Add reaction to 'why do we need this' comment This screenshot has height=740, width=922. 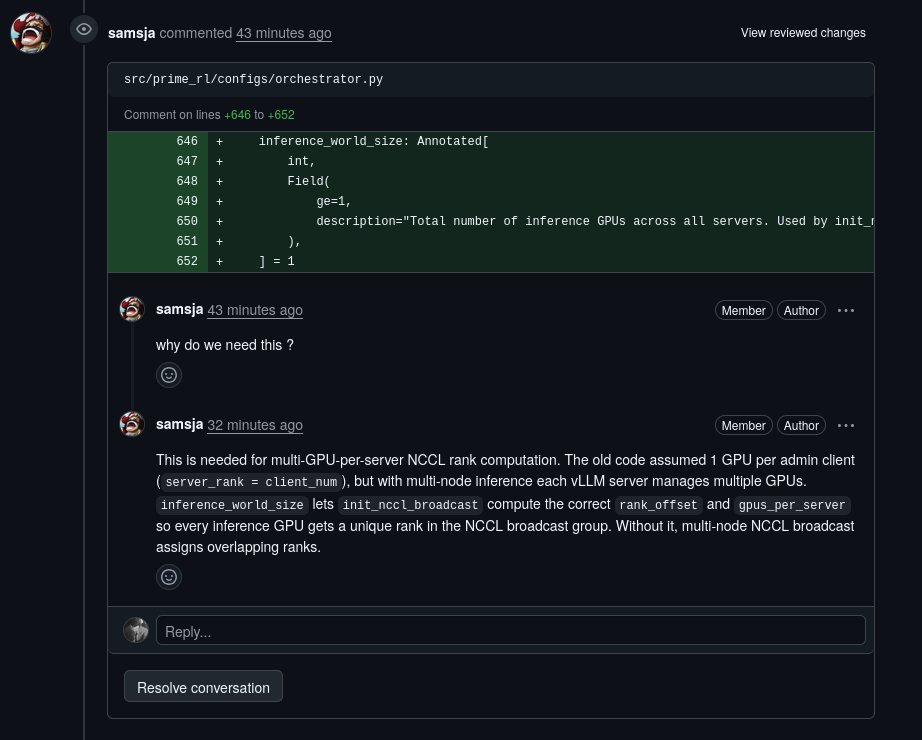(169, 375)
